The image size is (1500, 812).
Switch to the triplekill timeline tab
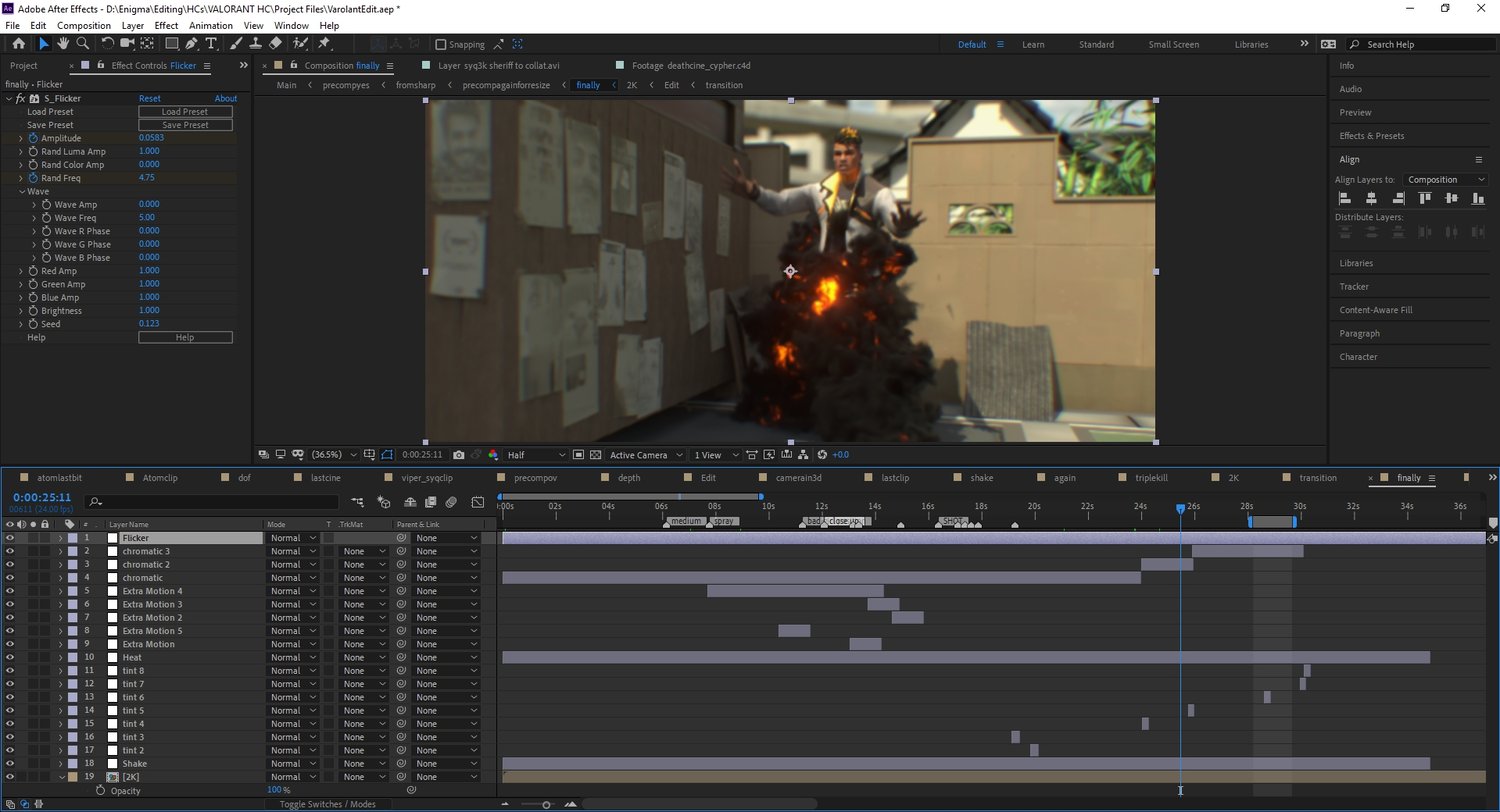click(1150, 478)
